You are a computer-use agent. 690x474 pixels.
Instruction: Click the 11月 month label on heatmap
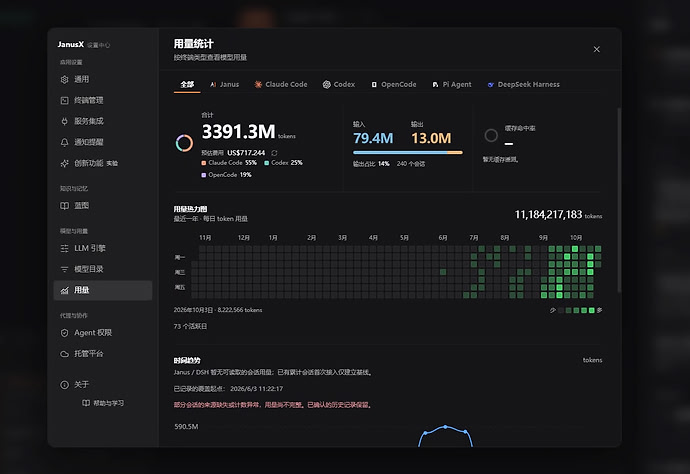pyautogui.click(x=205, y=238)
